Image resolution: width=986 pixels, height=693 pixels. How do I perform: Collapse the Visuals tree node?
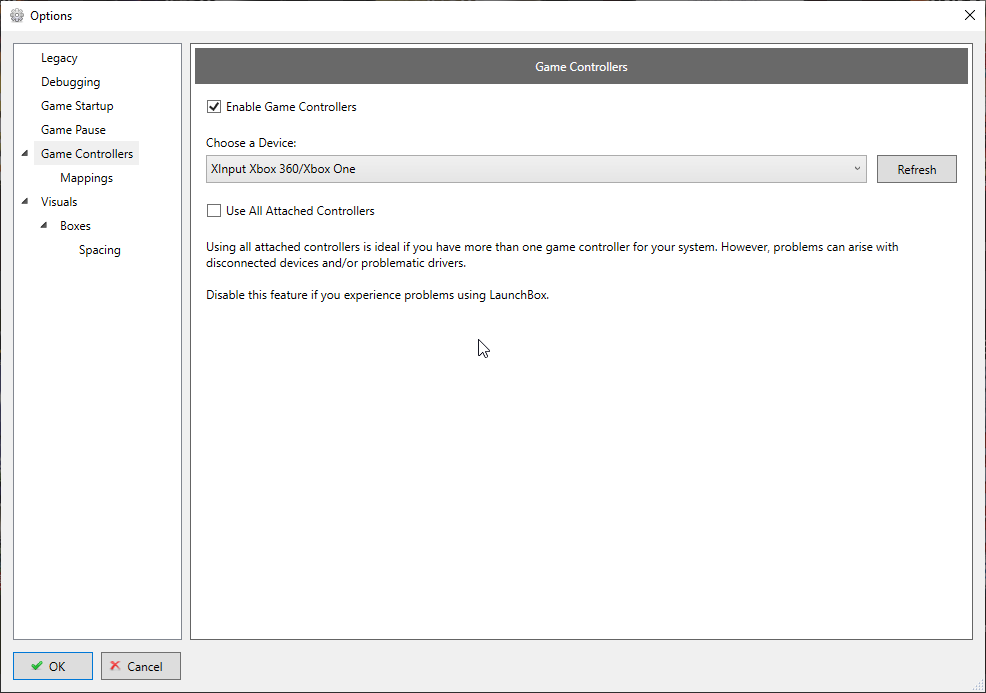(x=25, y=201)
